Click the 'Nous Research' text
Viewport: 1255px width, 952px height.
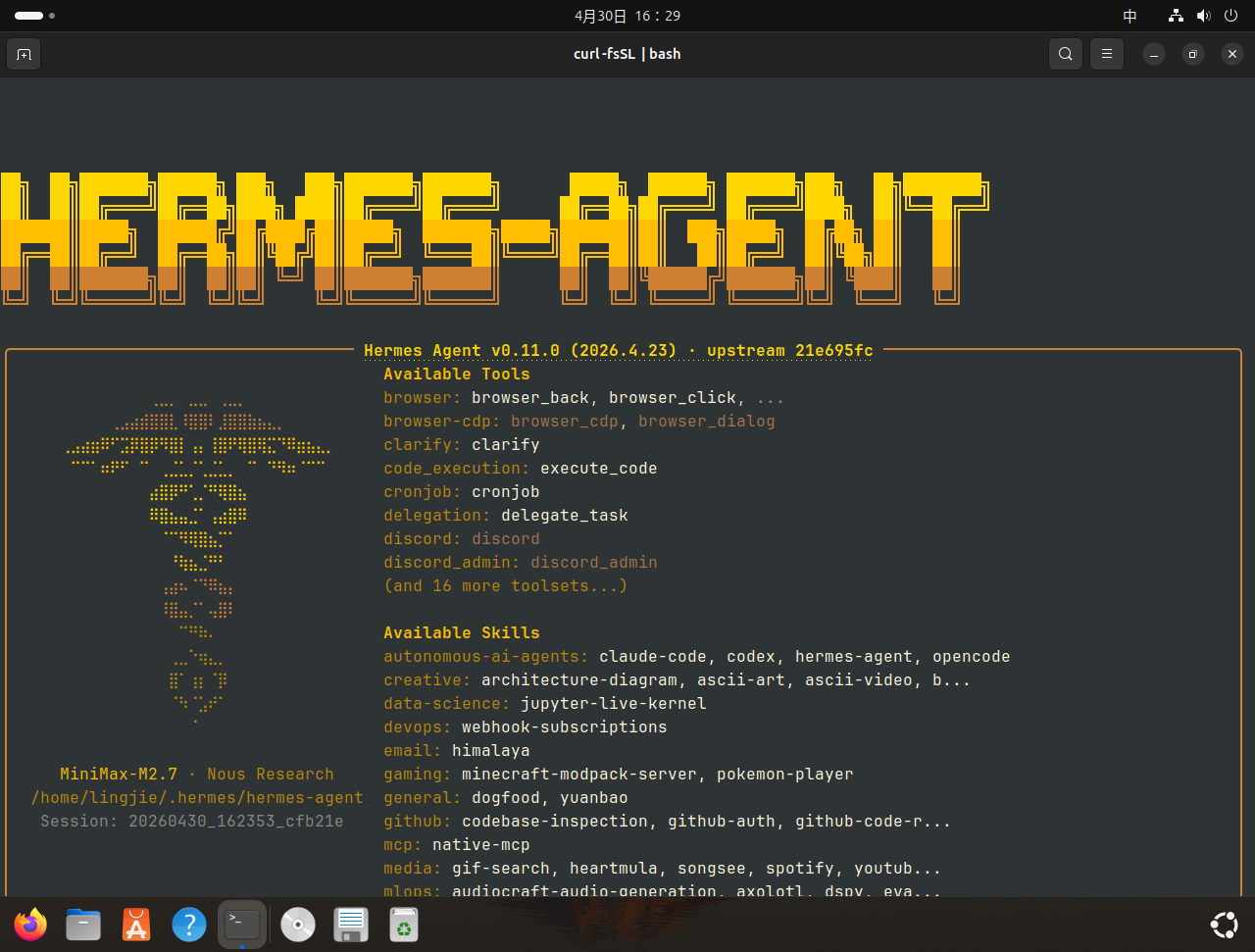tap(271, 774)
